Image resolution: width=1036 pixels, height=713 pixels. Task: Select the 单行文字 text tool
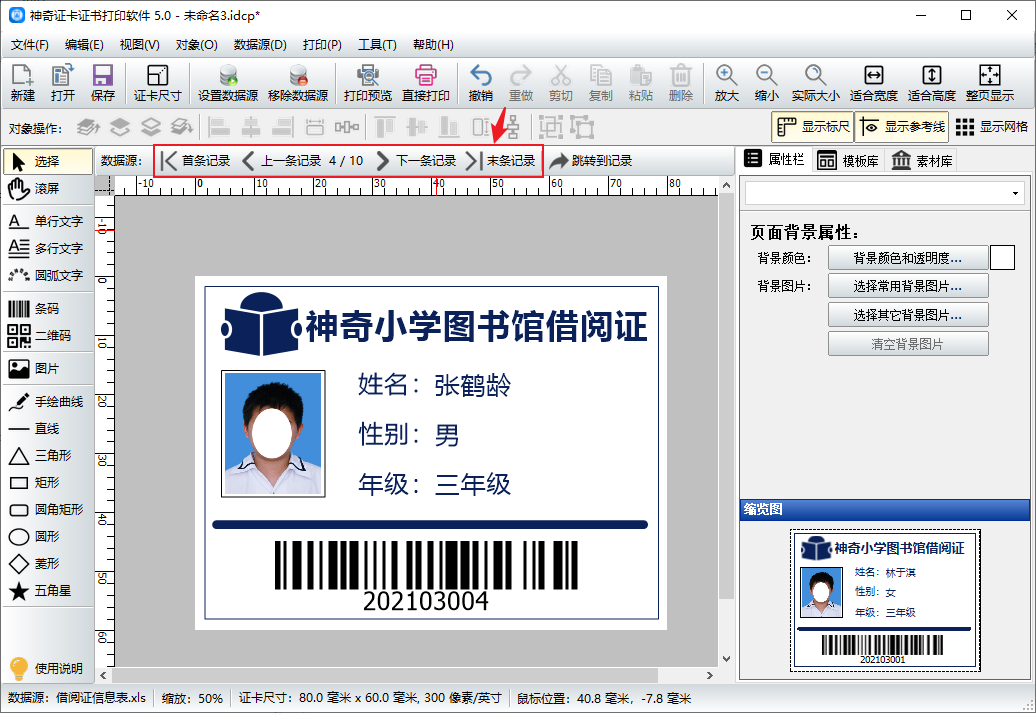(48, 221)
